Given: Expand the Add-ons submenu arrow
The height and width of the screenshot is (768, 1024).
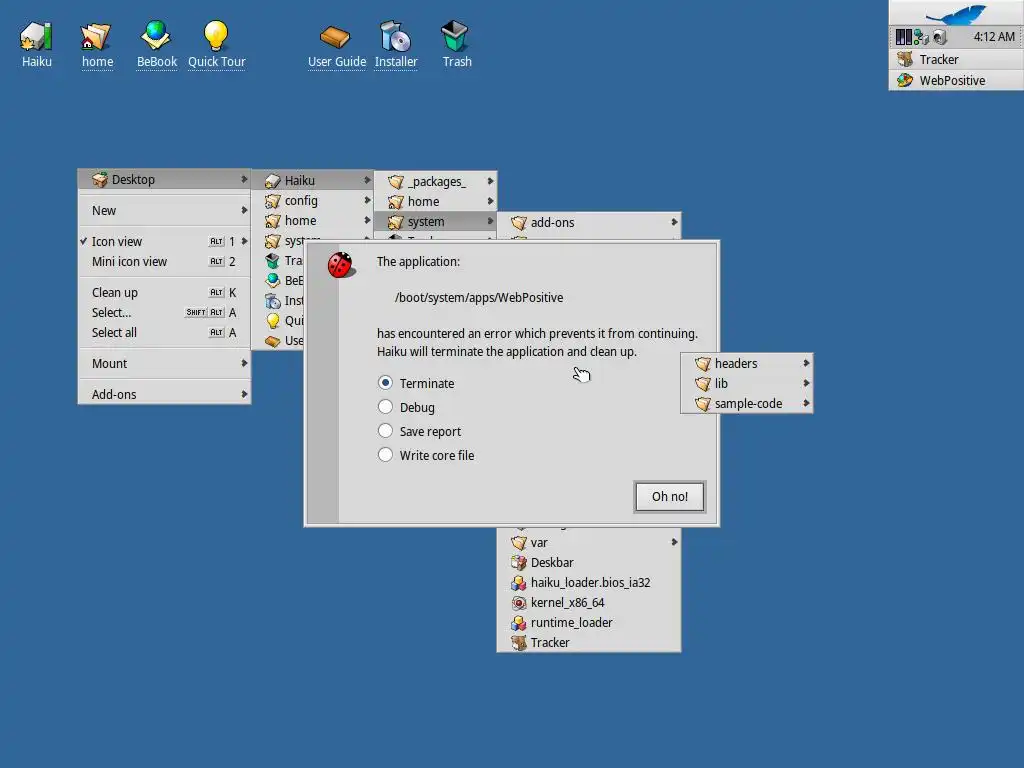Looking at the screenshot, I should click(x=244, y=394).
